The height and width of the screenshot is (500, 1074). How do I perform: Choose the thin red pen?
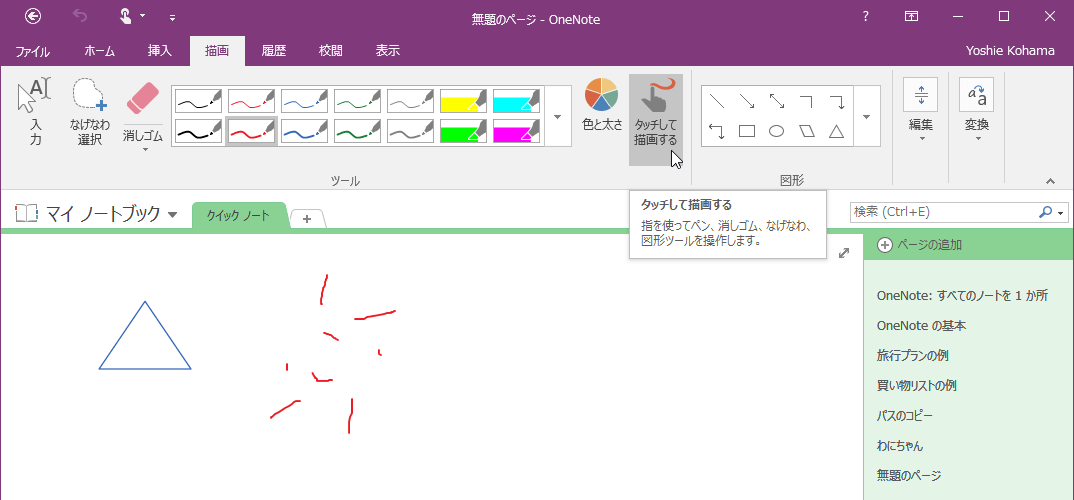tap(251, 101)
